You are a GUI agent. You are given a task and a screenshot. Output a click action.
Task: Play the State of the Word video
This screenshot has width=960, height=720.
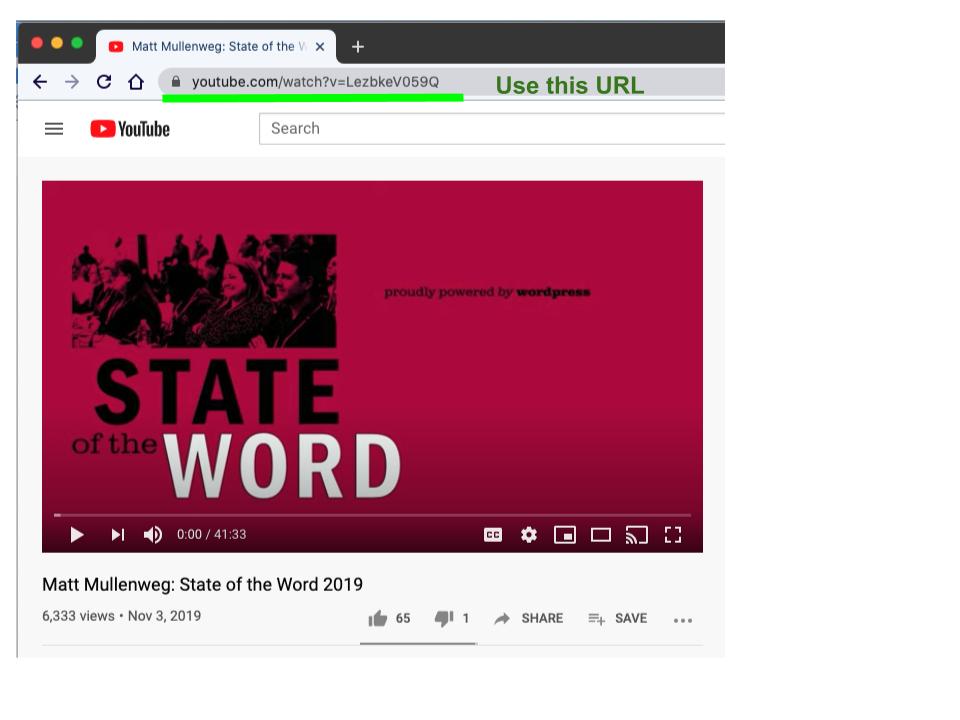coord(77,535)
